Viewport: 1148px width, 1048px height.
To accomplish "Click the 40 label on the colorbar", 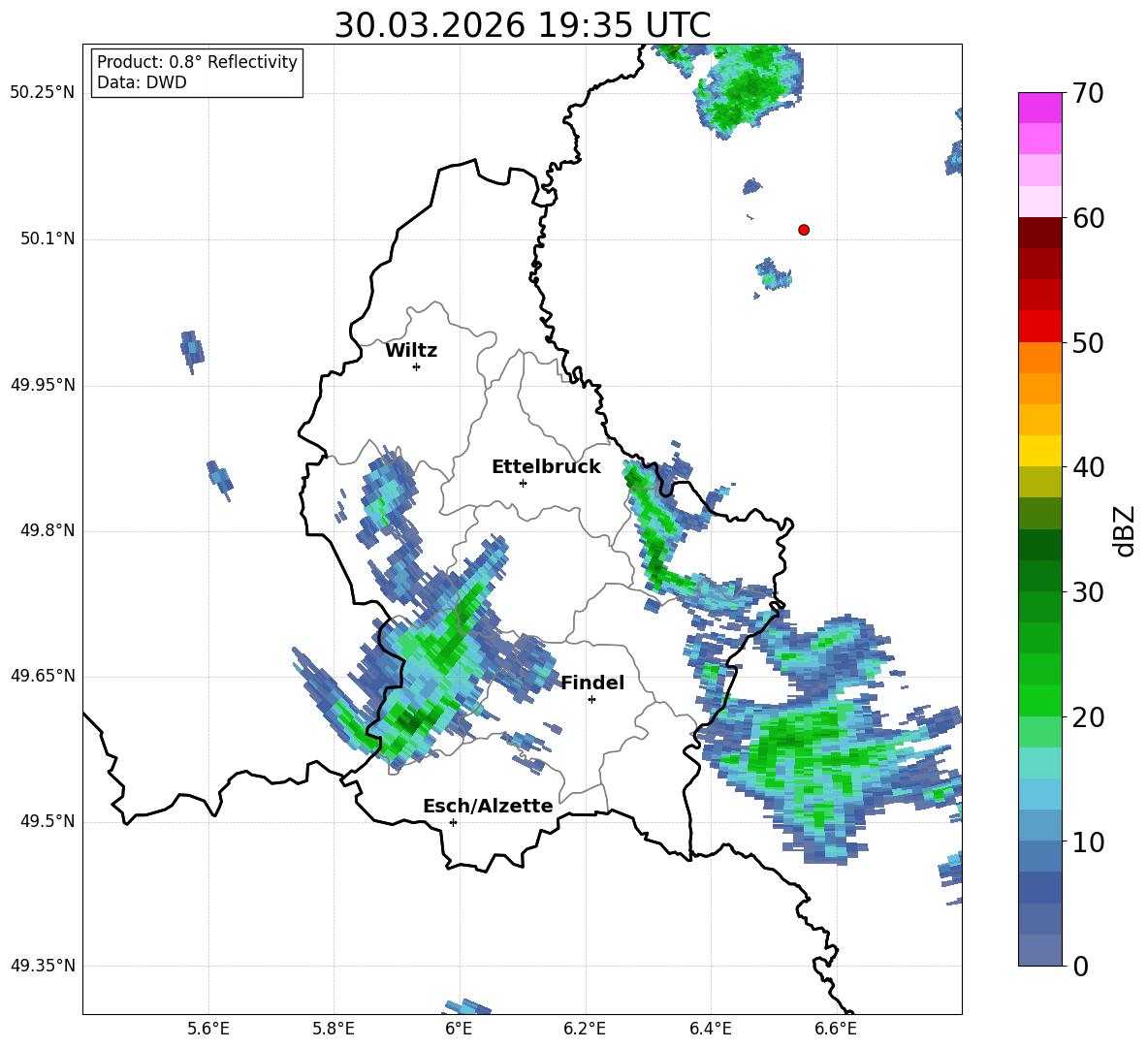I will (1088, 467).
